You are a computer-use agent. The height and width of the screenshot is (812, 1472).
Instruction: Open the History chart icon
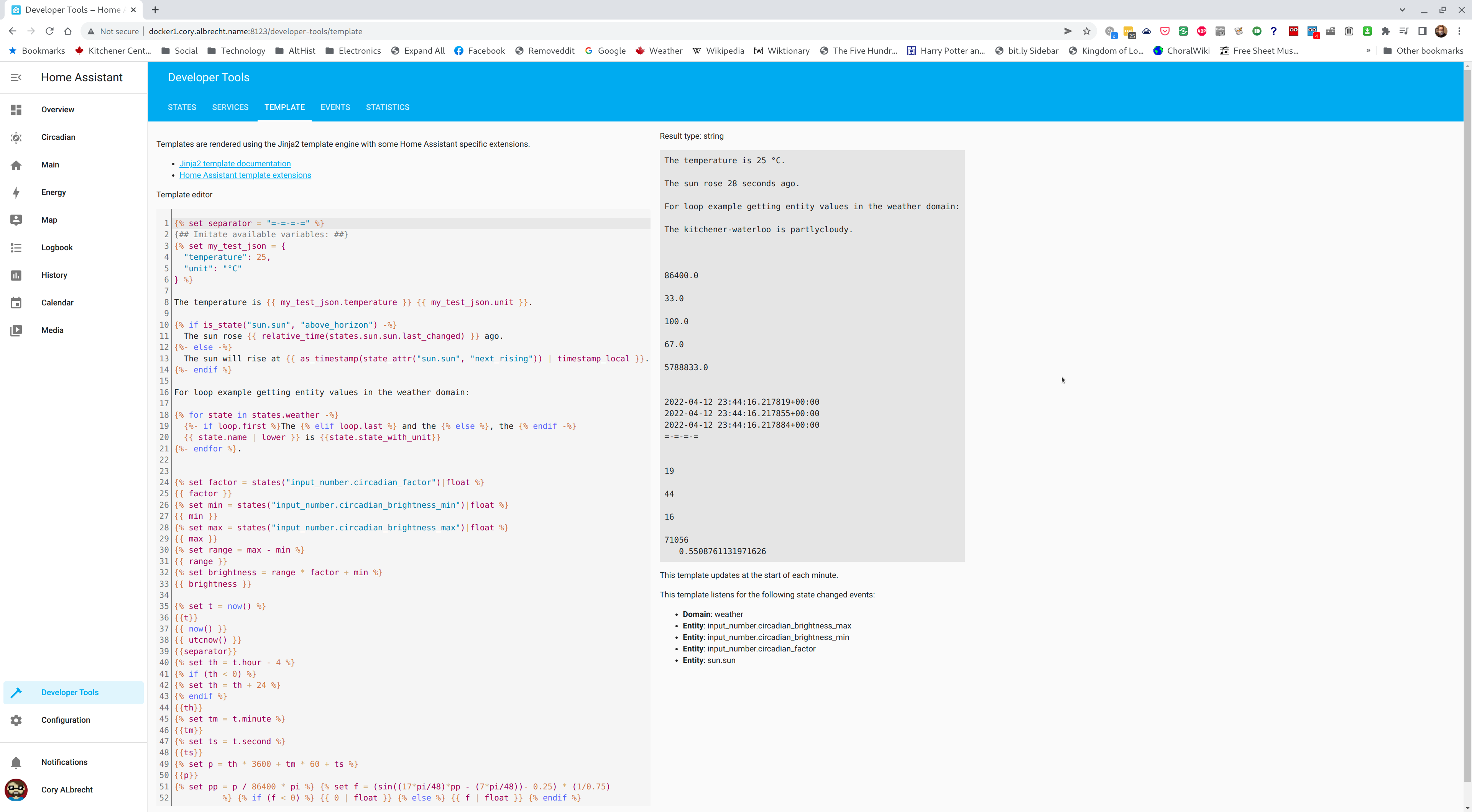(16, 276)
